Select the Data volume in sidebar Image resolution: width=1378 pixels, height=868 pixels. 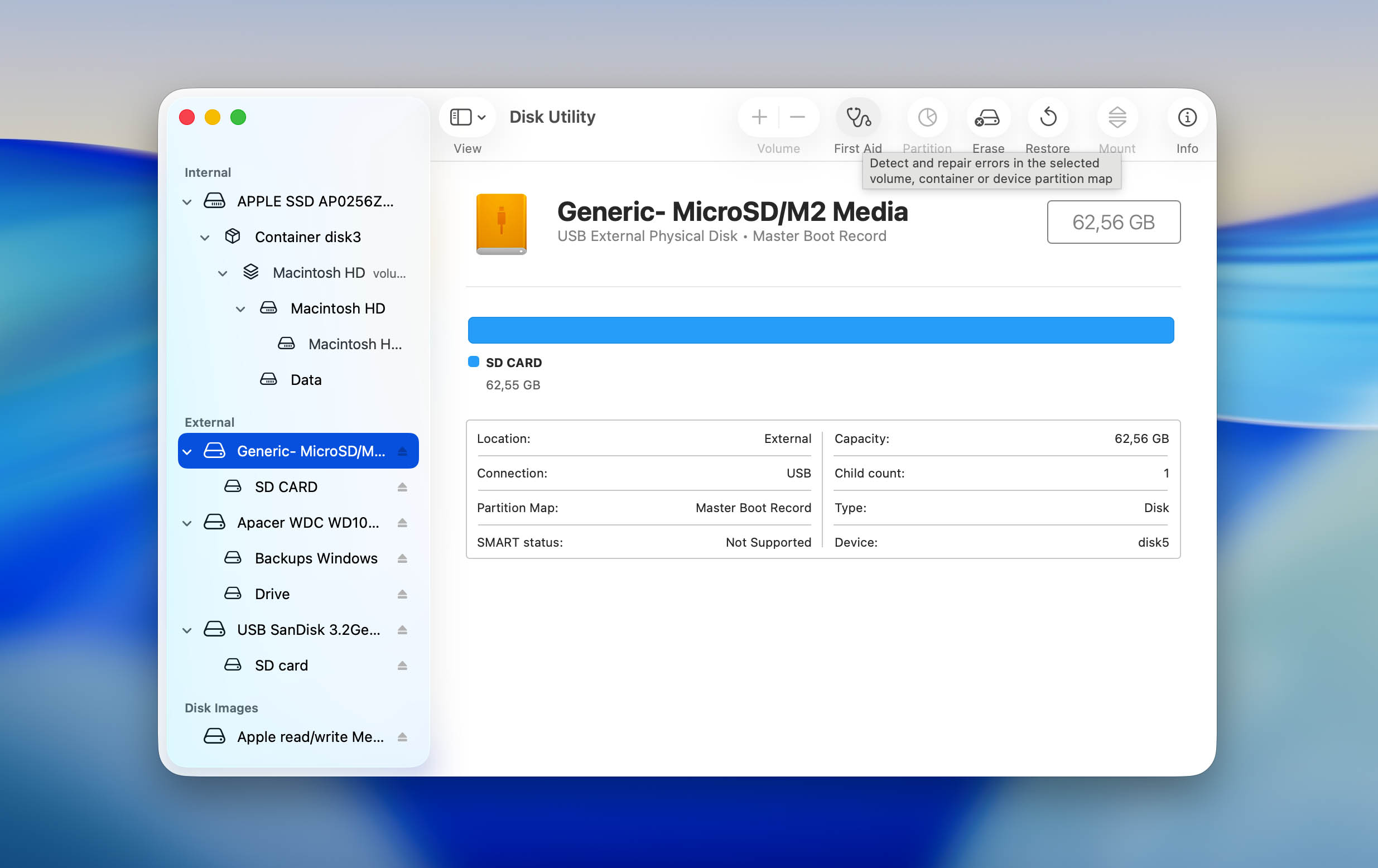tap(306, 379)
